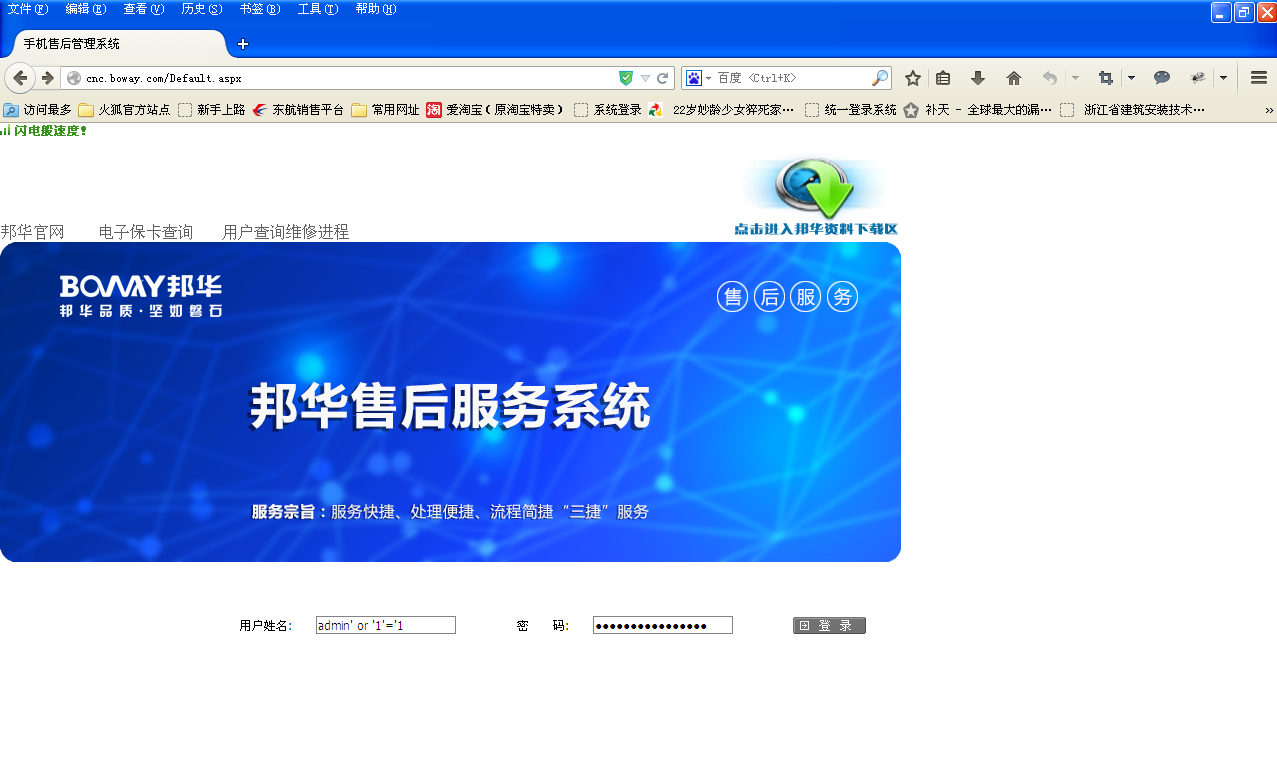Open the 查看 menu
Image resolution: width=1277 pixels, height=767 pixels.
[x=144, y=9]
